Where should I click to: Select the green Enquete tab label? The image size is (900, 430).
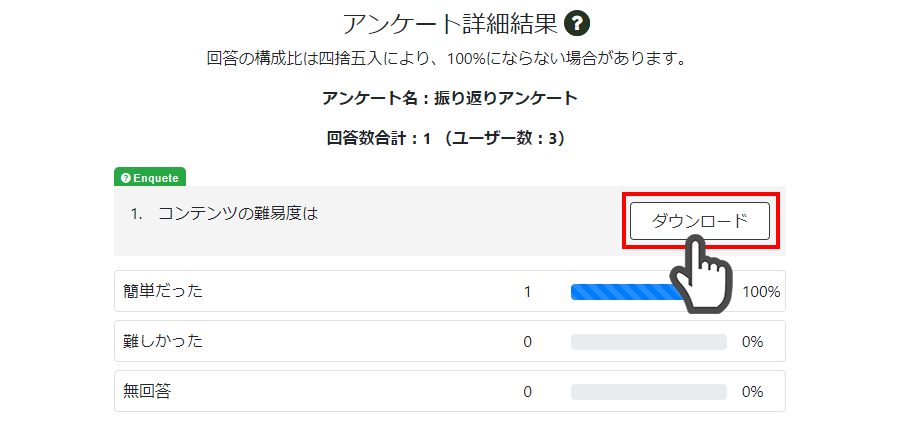click(x=150, y=177)
